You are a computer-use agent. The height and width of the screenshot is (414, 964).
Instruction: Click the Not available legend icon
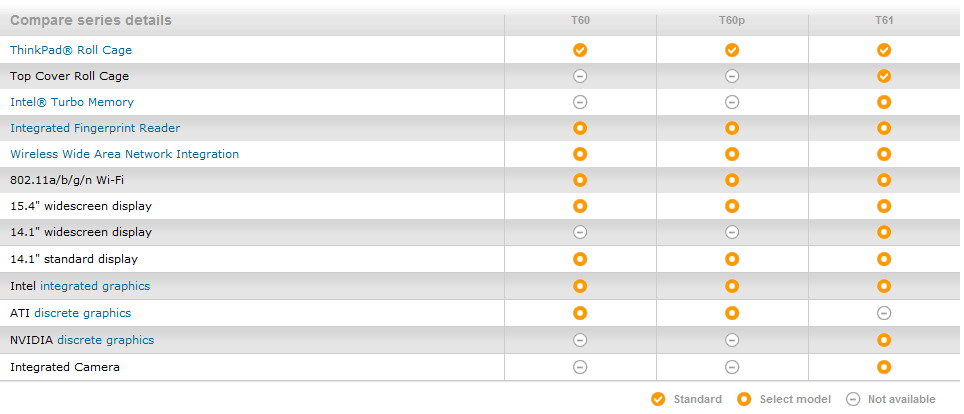click(x=853, y=399)
